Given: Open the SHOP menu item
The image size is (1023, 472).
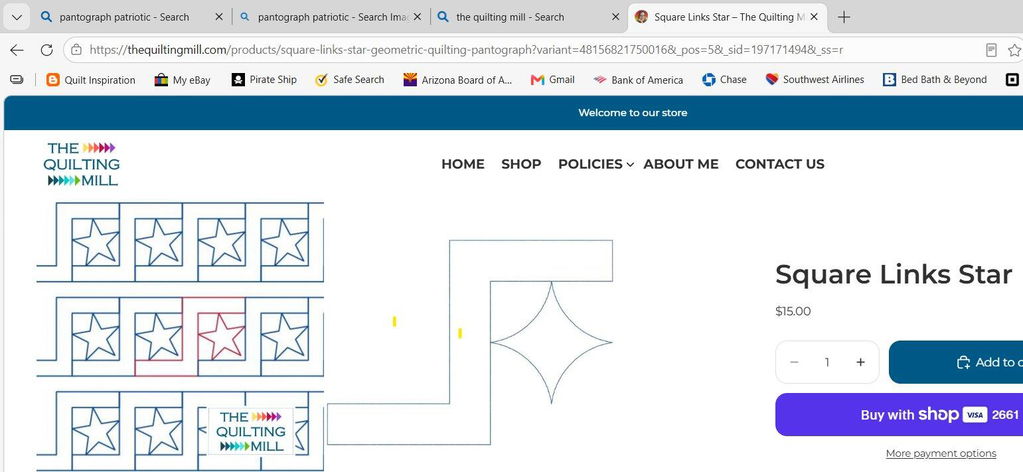Looking at the screenshot, I should point(521,164).
